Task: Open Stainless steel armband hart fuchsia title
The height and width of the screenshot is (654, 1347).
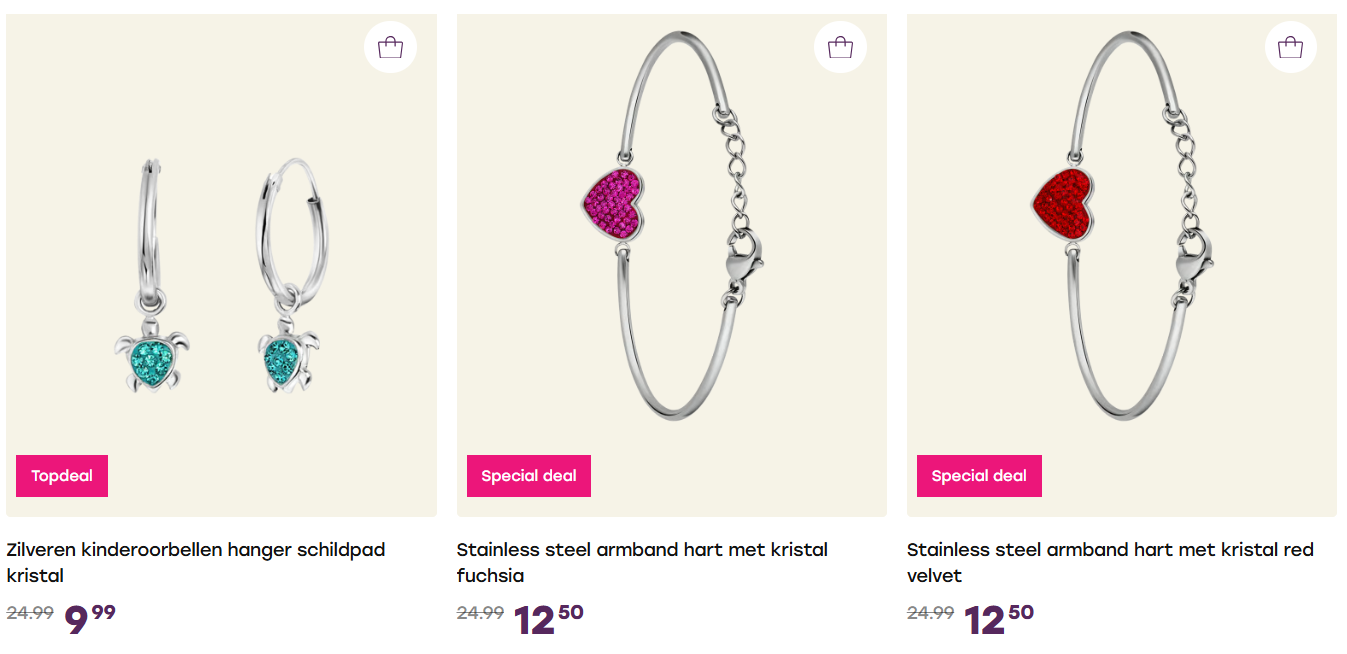Action: (x=642, y=562)
